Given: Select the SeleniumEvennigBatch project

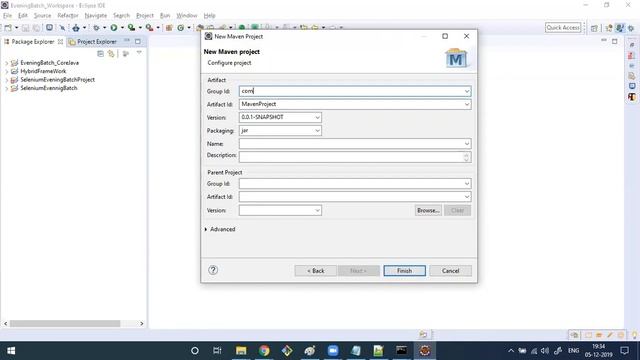Looking at the screenshot, I should [49, 88].
